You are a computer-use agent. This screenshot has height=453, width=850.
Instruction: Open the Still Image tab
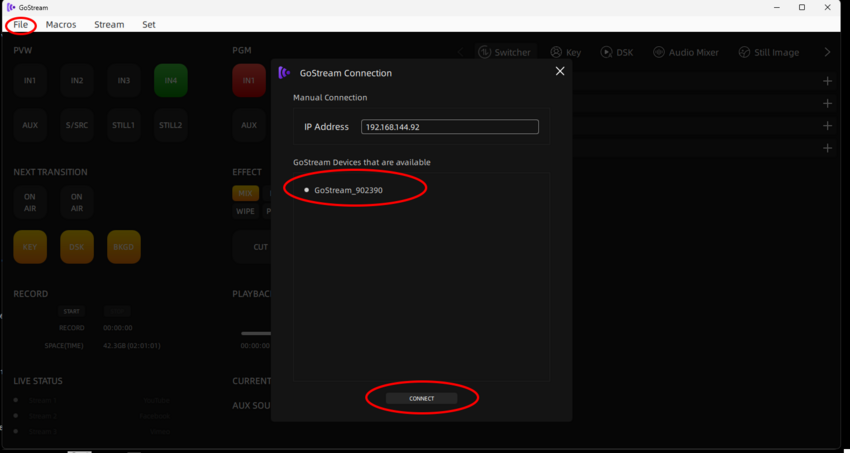(769, 53)
